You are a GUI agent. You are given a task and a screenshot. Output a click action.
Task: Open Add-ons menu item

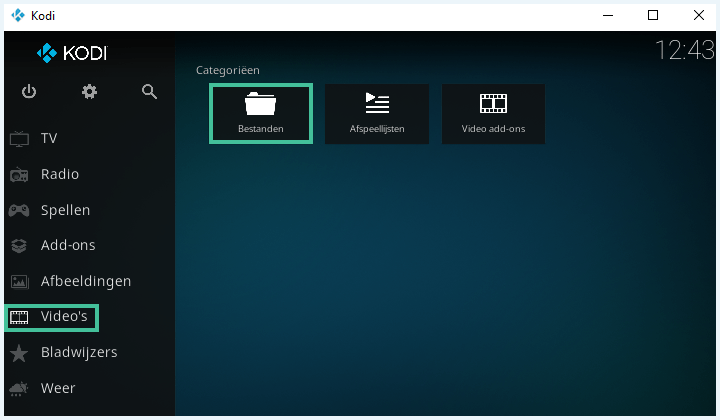coord(68,245)
